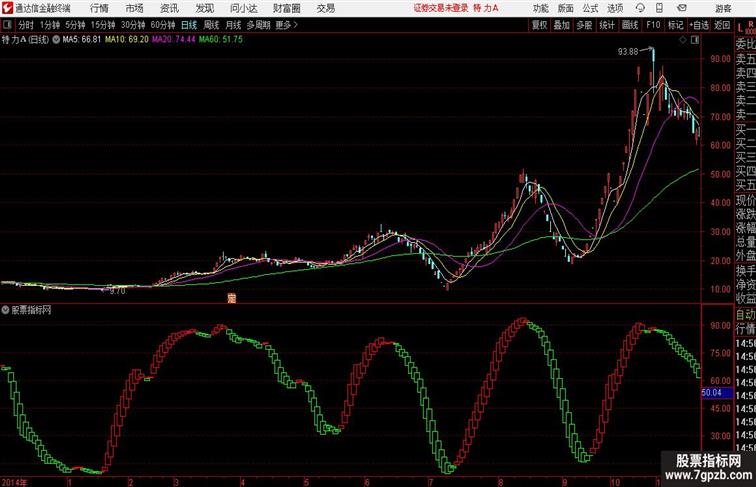Open the 公式 menu
756x487 pixels.
click(590, 8)
